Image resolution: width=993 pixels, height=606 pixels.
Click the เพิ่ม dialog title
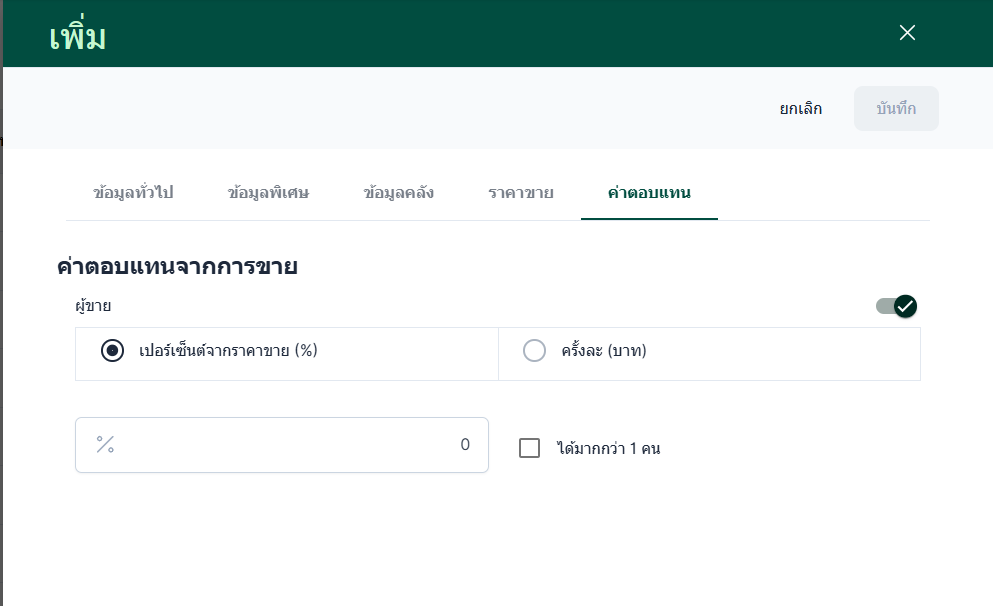[x=77, y=38]
